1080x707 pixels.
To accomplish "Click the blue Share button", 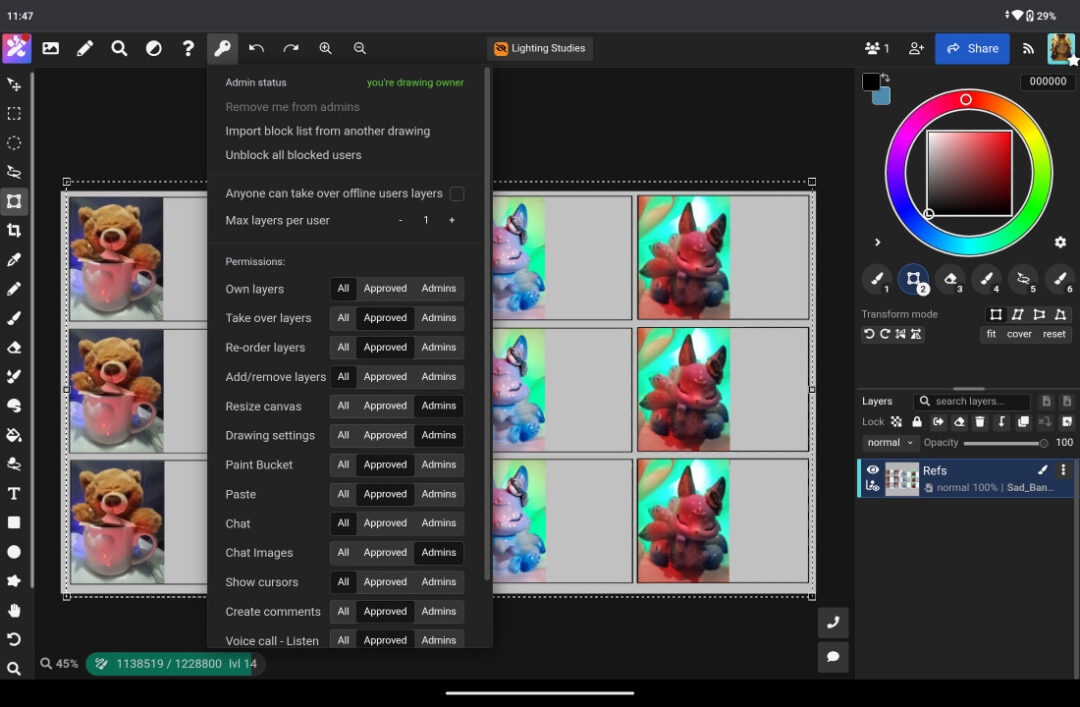I will pos(972,48).
